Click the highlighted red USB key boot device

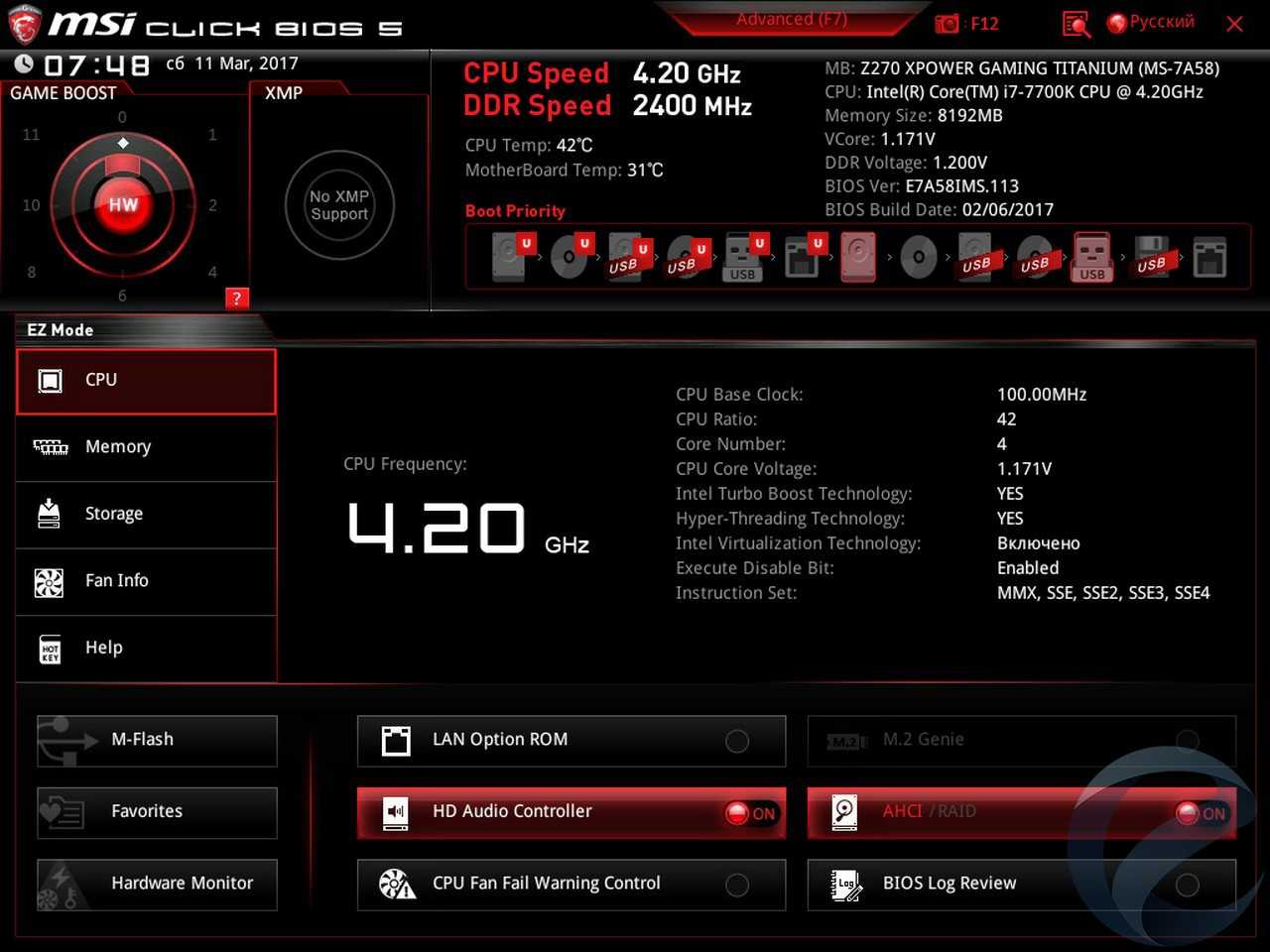point(1091,257)
